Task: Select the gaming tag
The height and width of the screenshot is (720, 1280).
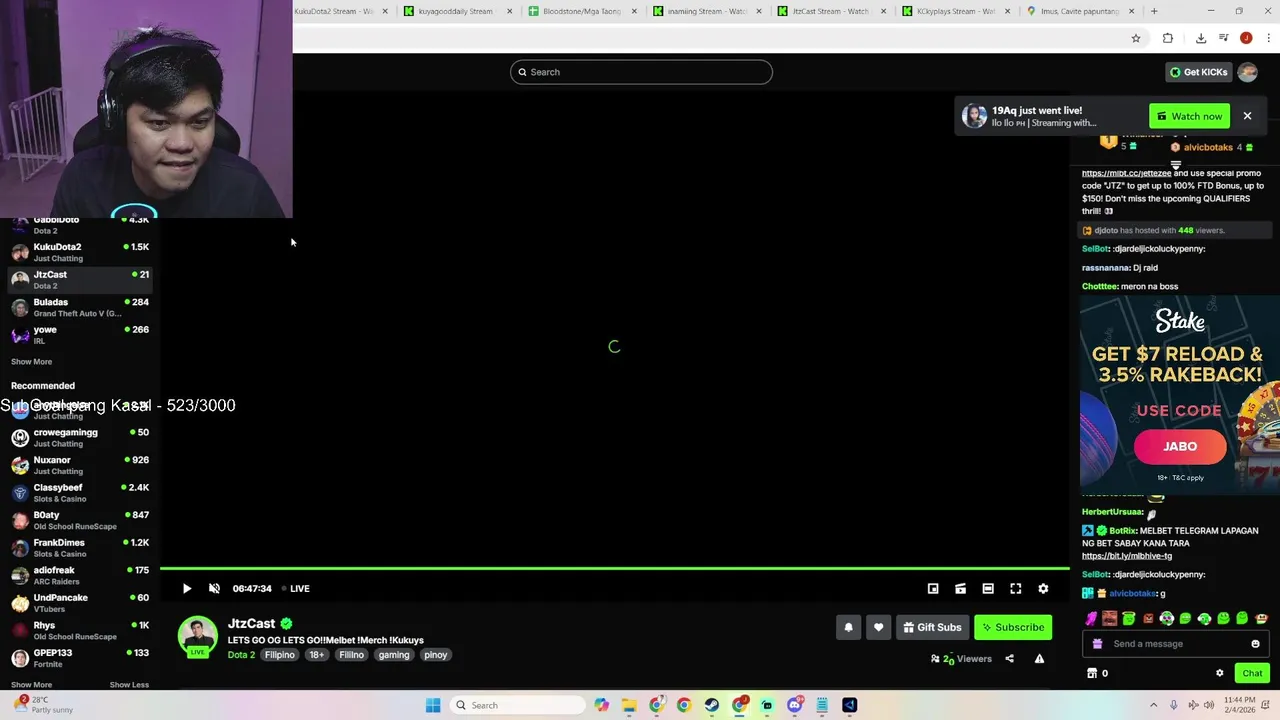Action: pos(394,655)
